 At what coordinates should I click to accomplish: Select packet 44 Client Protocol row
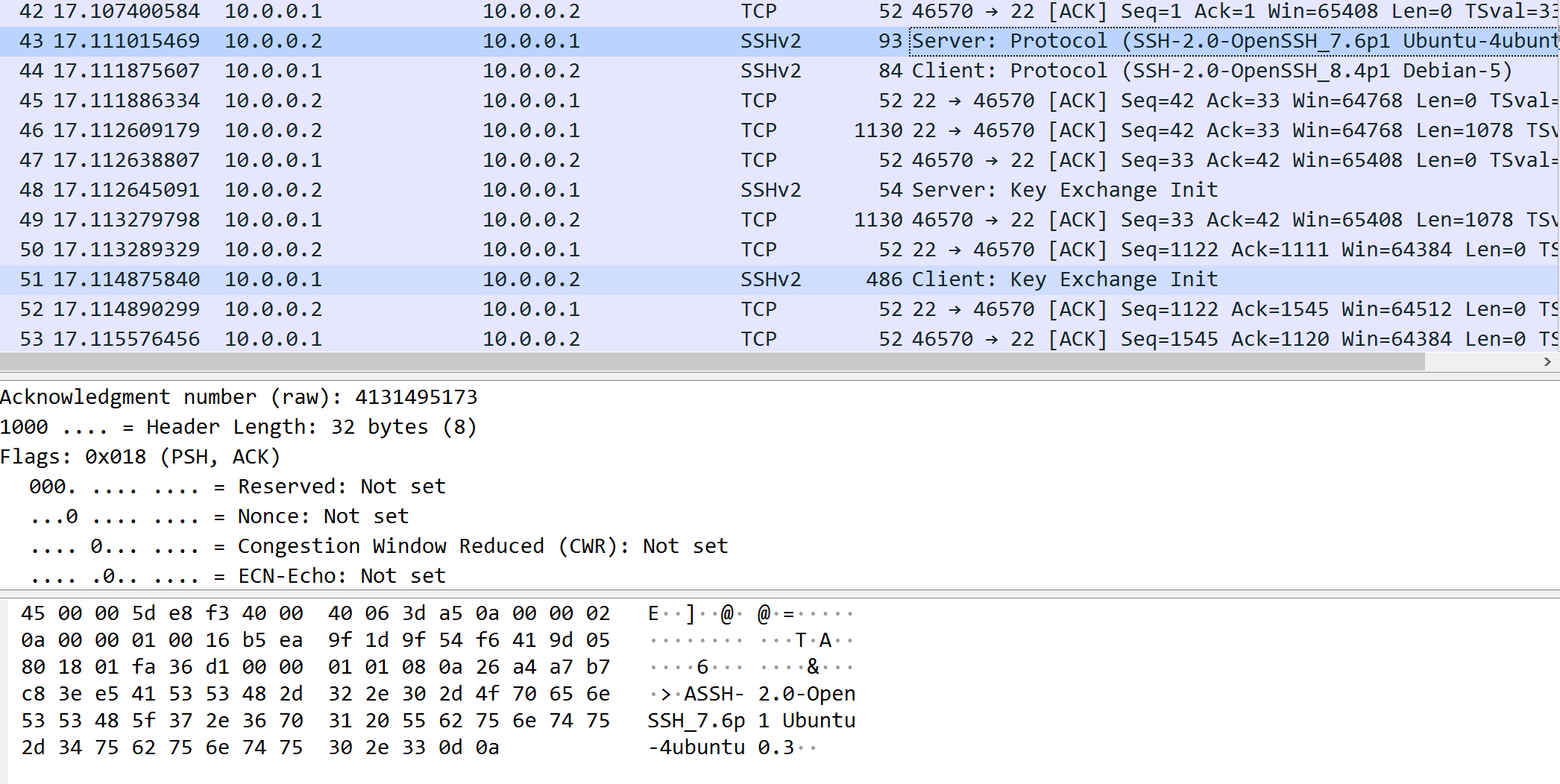click(779, 71)
